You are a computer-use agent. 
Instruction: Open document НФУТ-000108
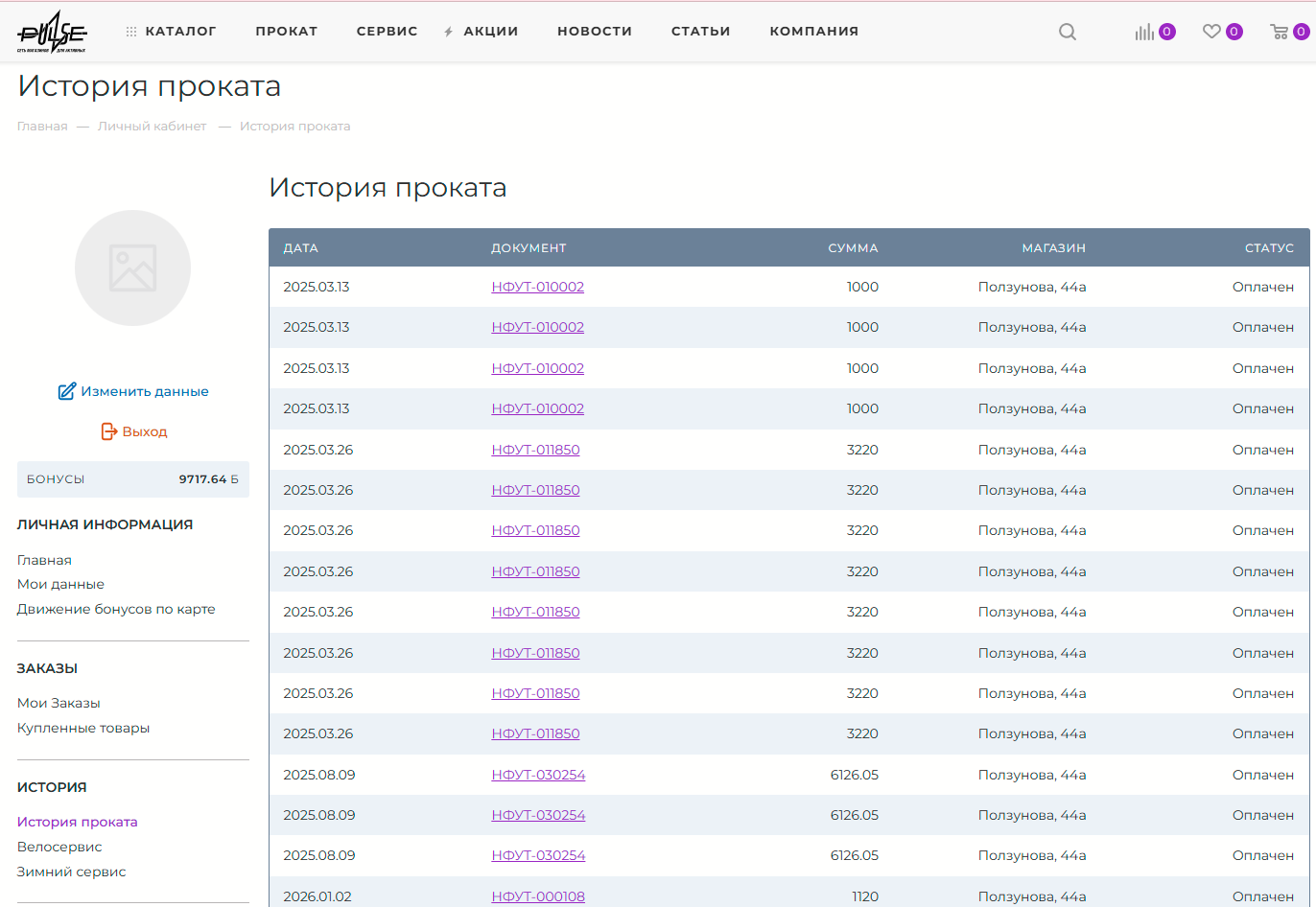point(538,896)
